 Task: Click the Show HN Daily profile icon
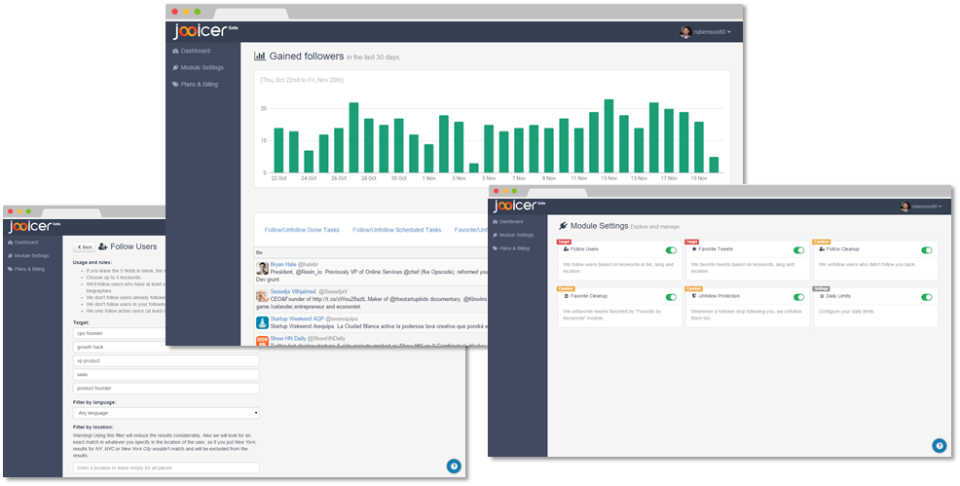(x=263, y=341)
